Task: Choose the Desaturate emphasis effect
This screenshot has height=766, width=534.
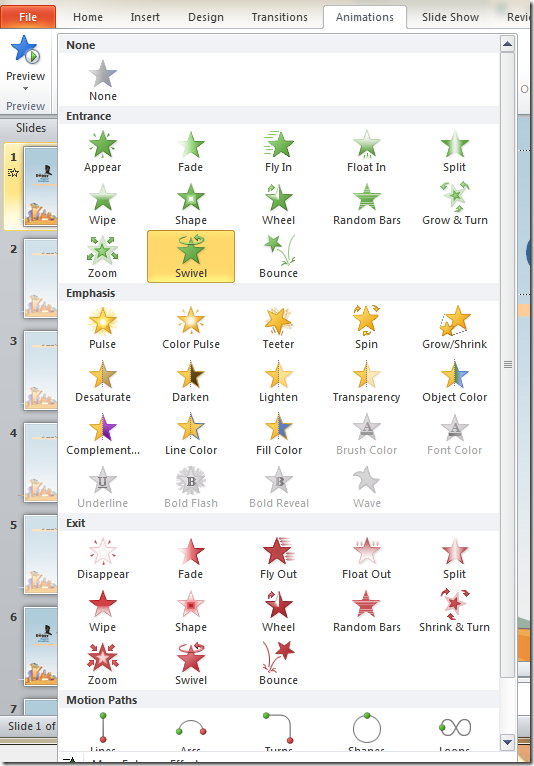Action: click(x=103, y=381)
